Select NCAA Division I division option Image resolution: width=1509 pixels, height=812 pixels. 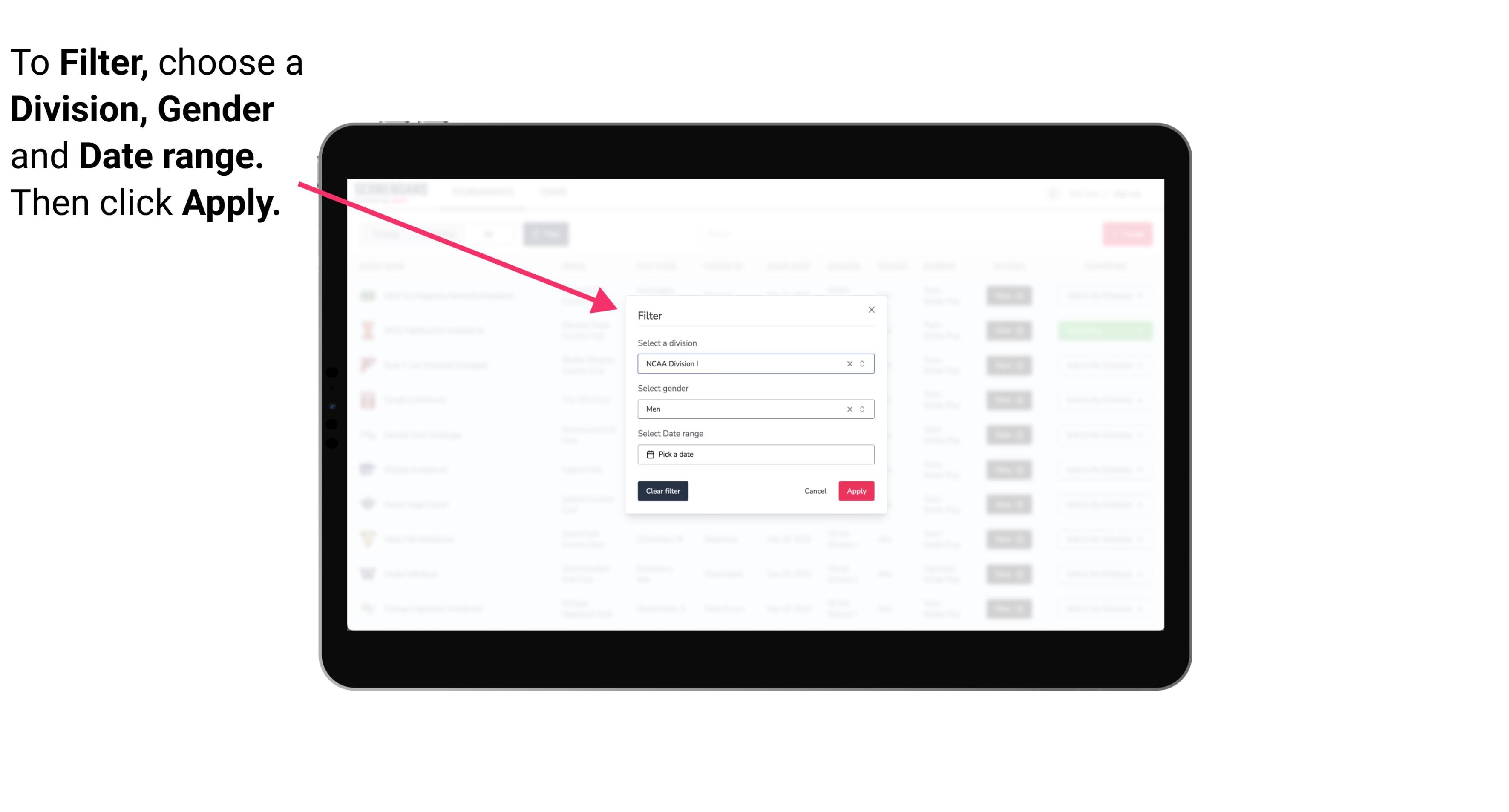pyautogui.click(x=755, y=364)
